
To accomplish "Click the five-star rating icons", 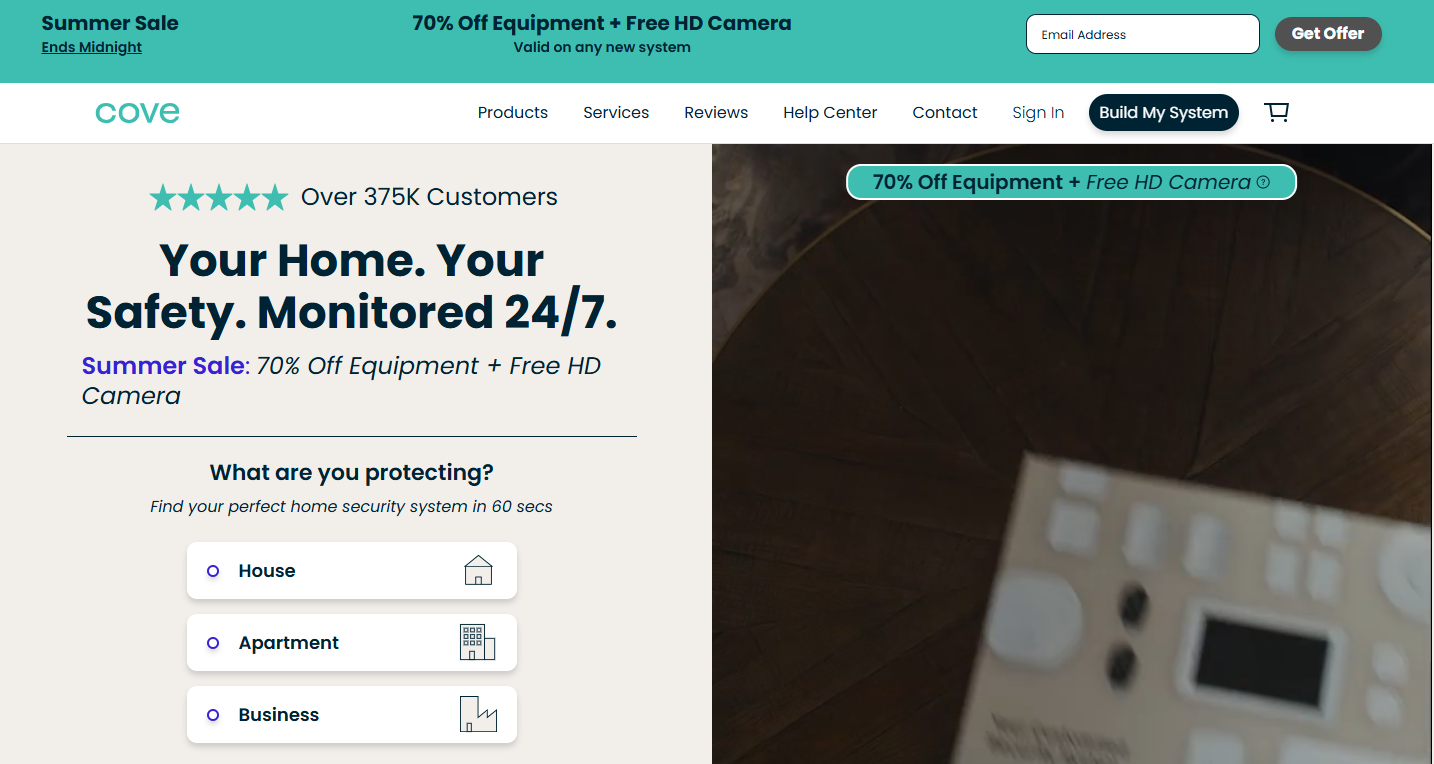I will [x=219, y=197].
